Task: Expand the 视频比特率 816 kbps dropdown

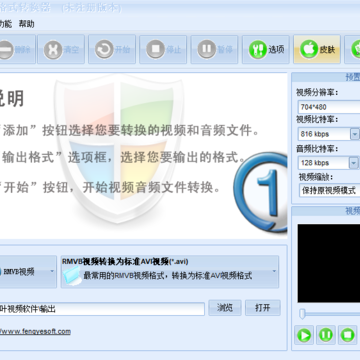Action: [x=354, y=134]
